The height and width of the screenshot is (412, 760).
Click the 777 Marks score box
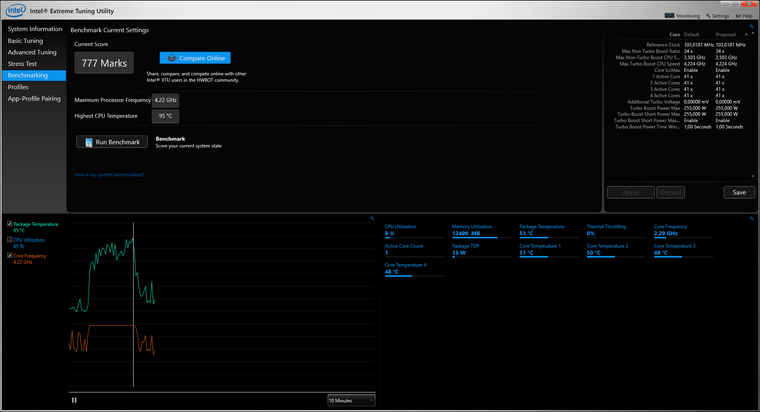(x=104, y=63)
